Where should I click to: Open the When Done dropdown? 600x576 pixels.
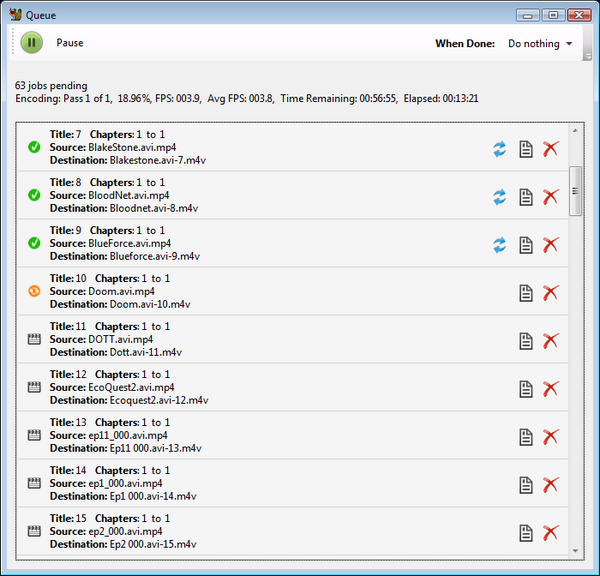coord(540,44)
